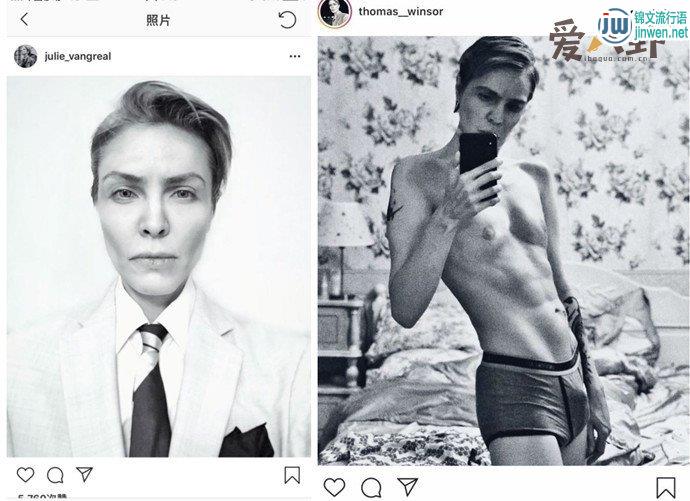Screen dimensions: 690x501
Task: Open comments on thomas__winsor's post
Action: tap(371, 488)
